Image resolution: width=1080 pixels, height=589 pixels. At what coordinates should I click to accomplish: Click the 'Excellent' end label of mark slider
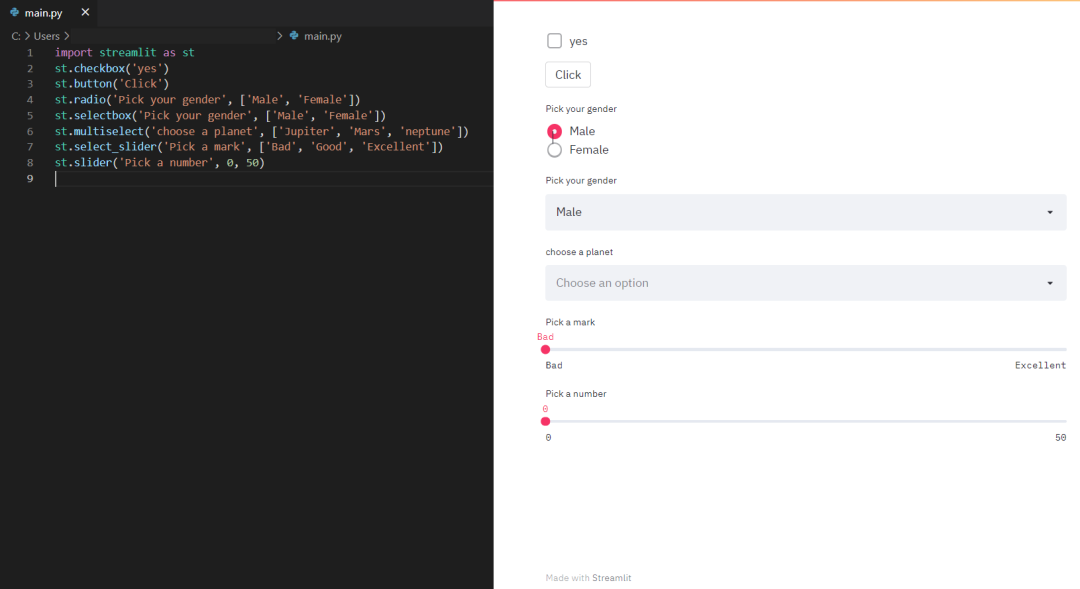pyautogui.click(x=1040, y=365)
